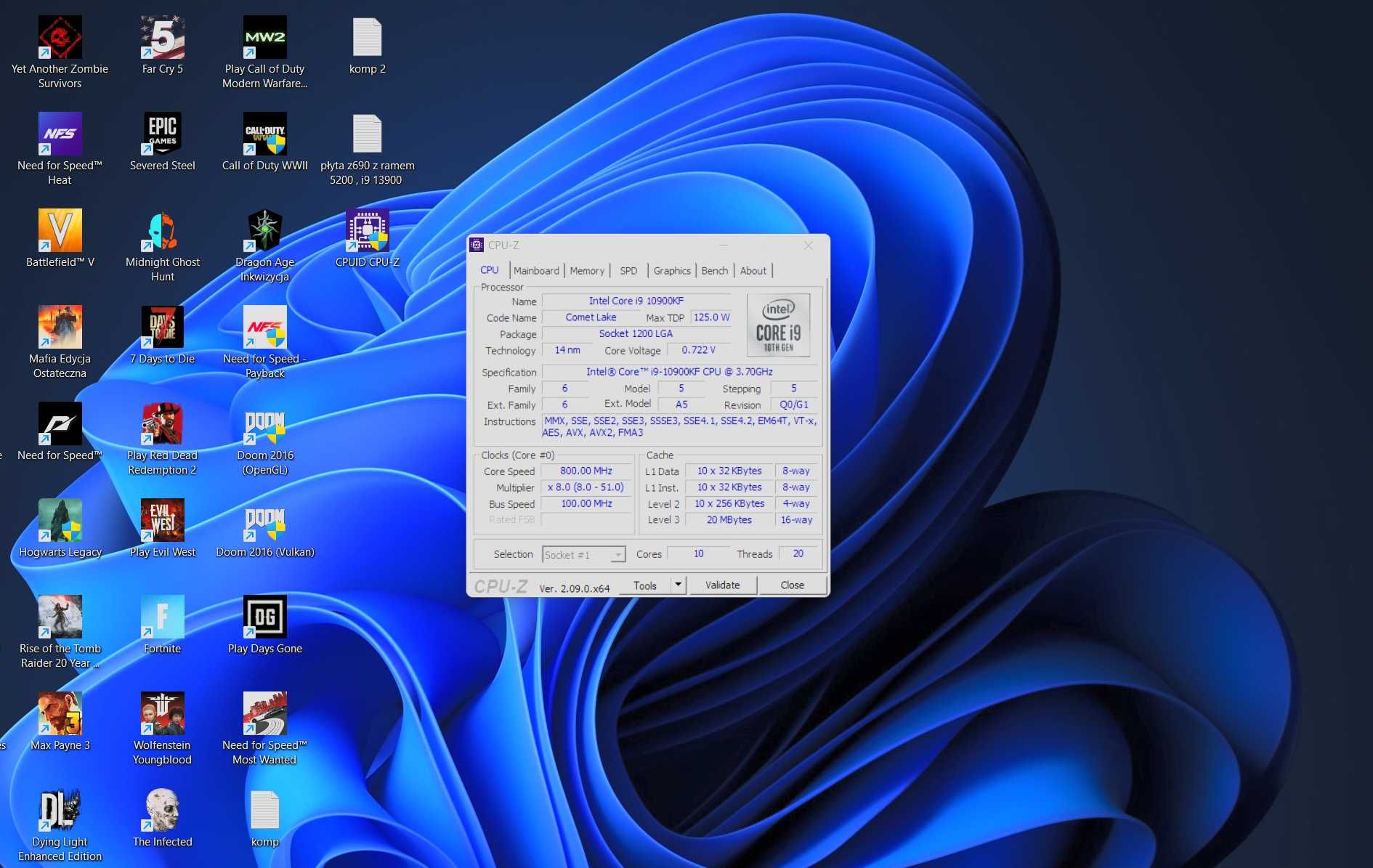Click CPU-Z title bar app icon

(477, 245)
